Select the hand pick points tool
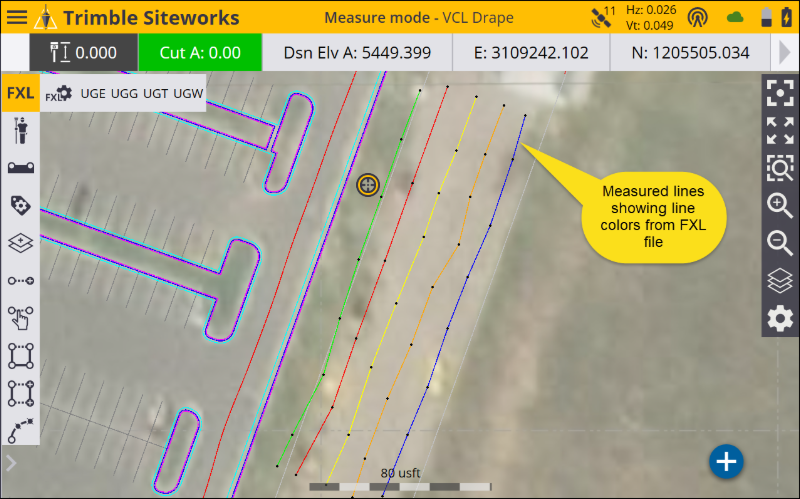 pyautogui.click(x=20, y=318)
